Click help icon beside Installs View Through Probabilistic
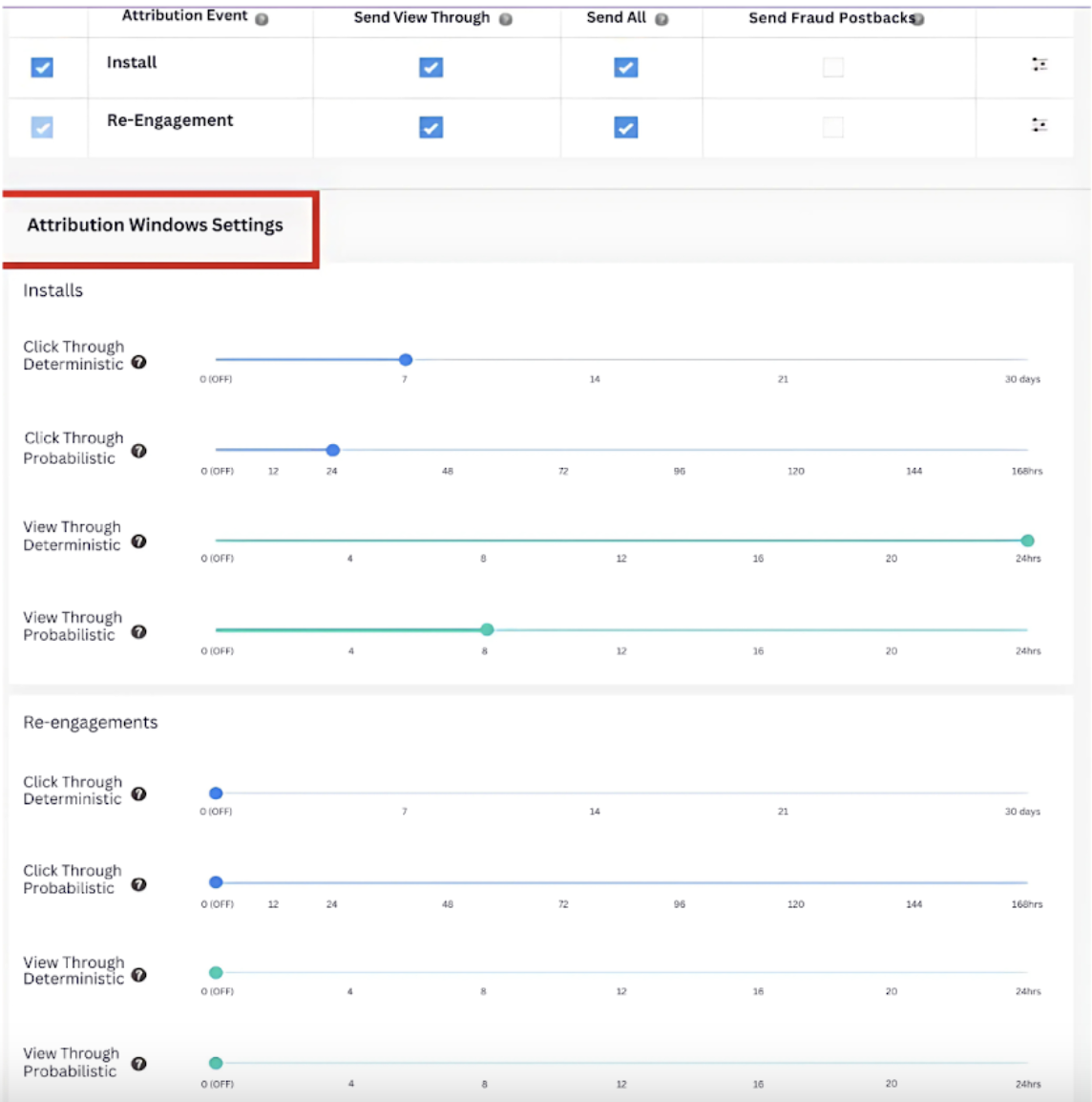This screenshot has width=1092, height=1102. (139, 631)
